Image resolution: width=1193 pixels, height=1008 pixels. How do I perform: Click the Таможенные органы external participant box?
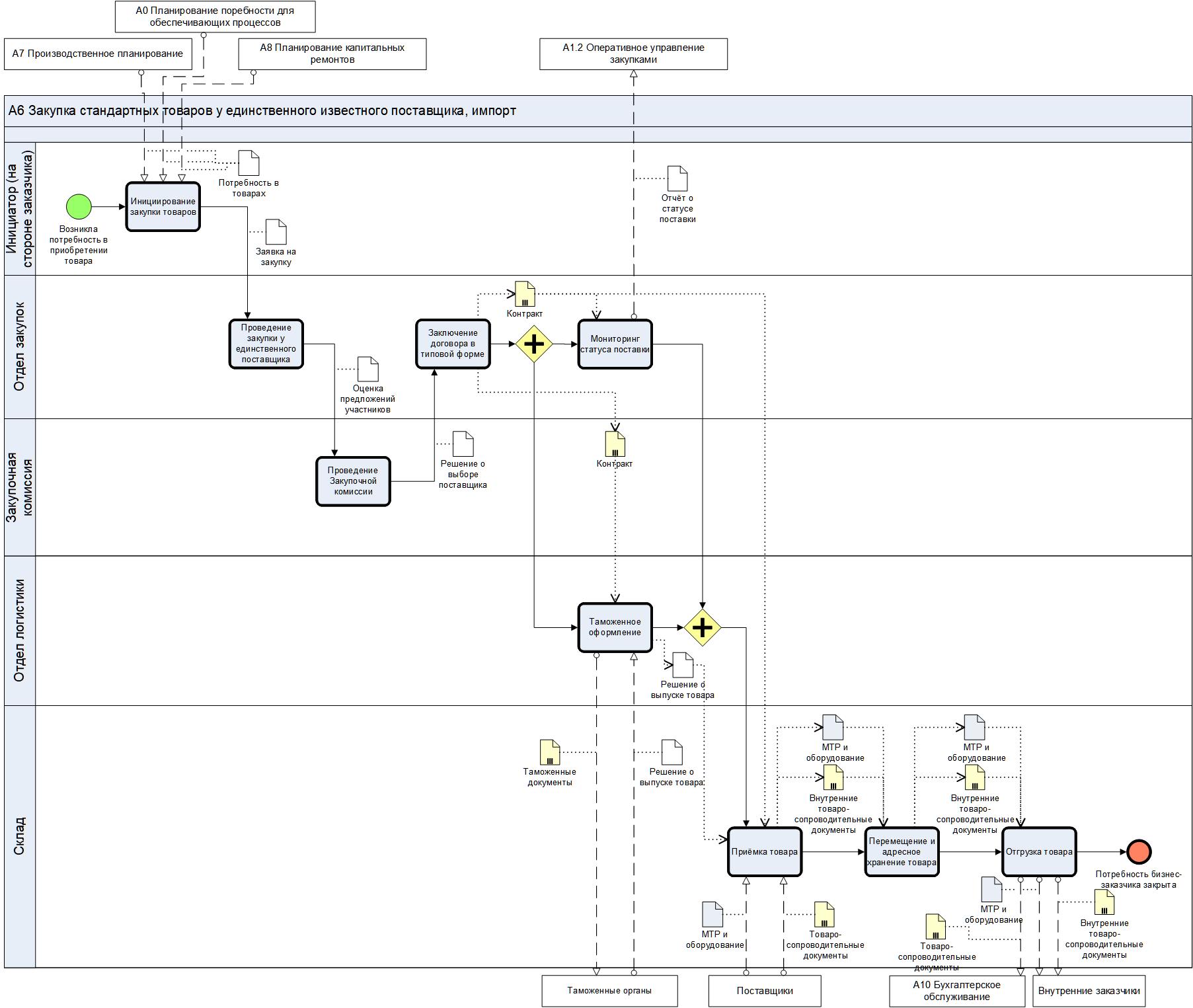pyautogui.click(x=609, y=990)
